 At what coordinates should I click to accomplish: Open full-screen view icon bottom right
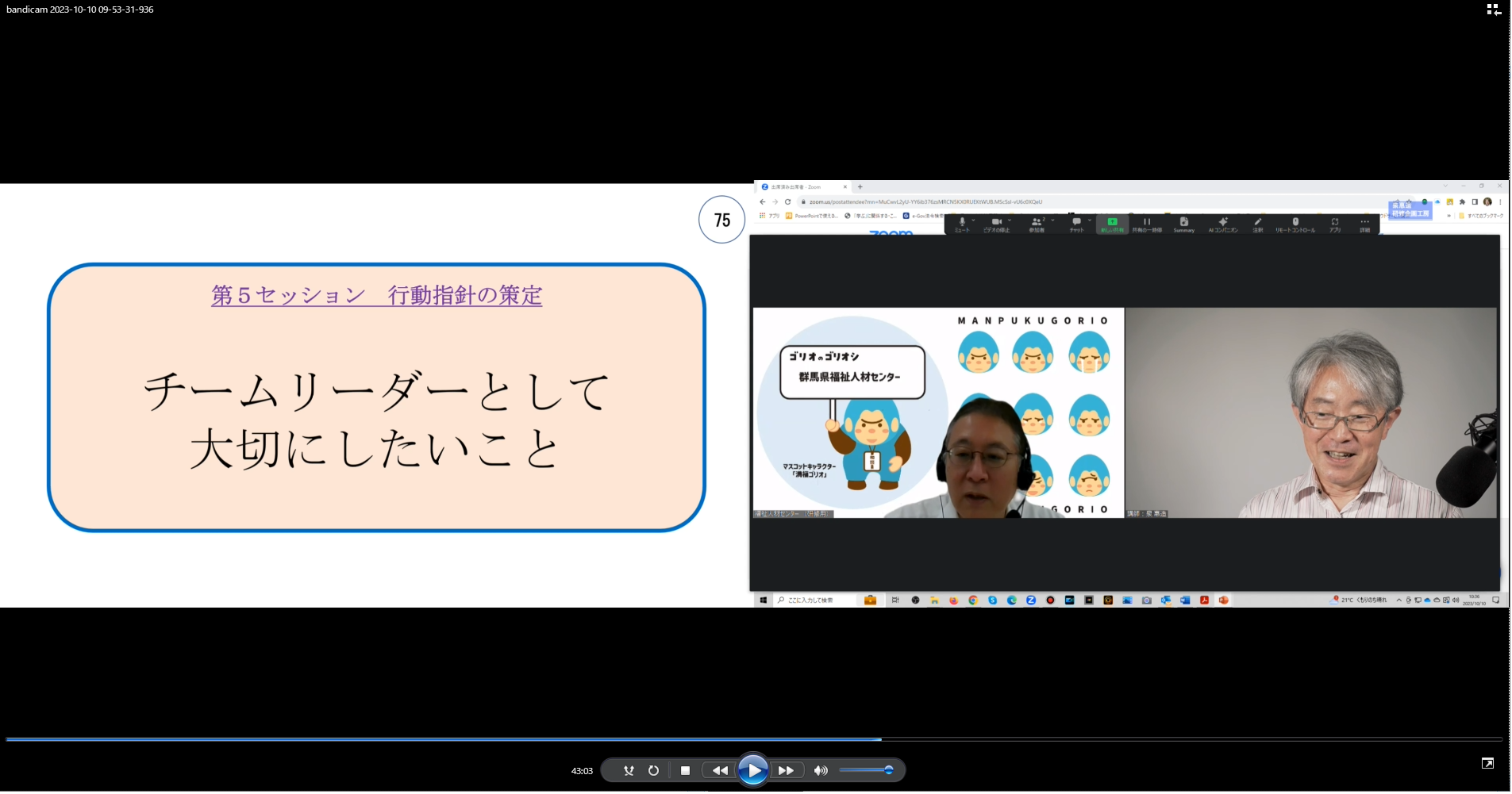(x=1487, y=763)
